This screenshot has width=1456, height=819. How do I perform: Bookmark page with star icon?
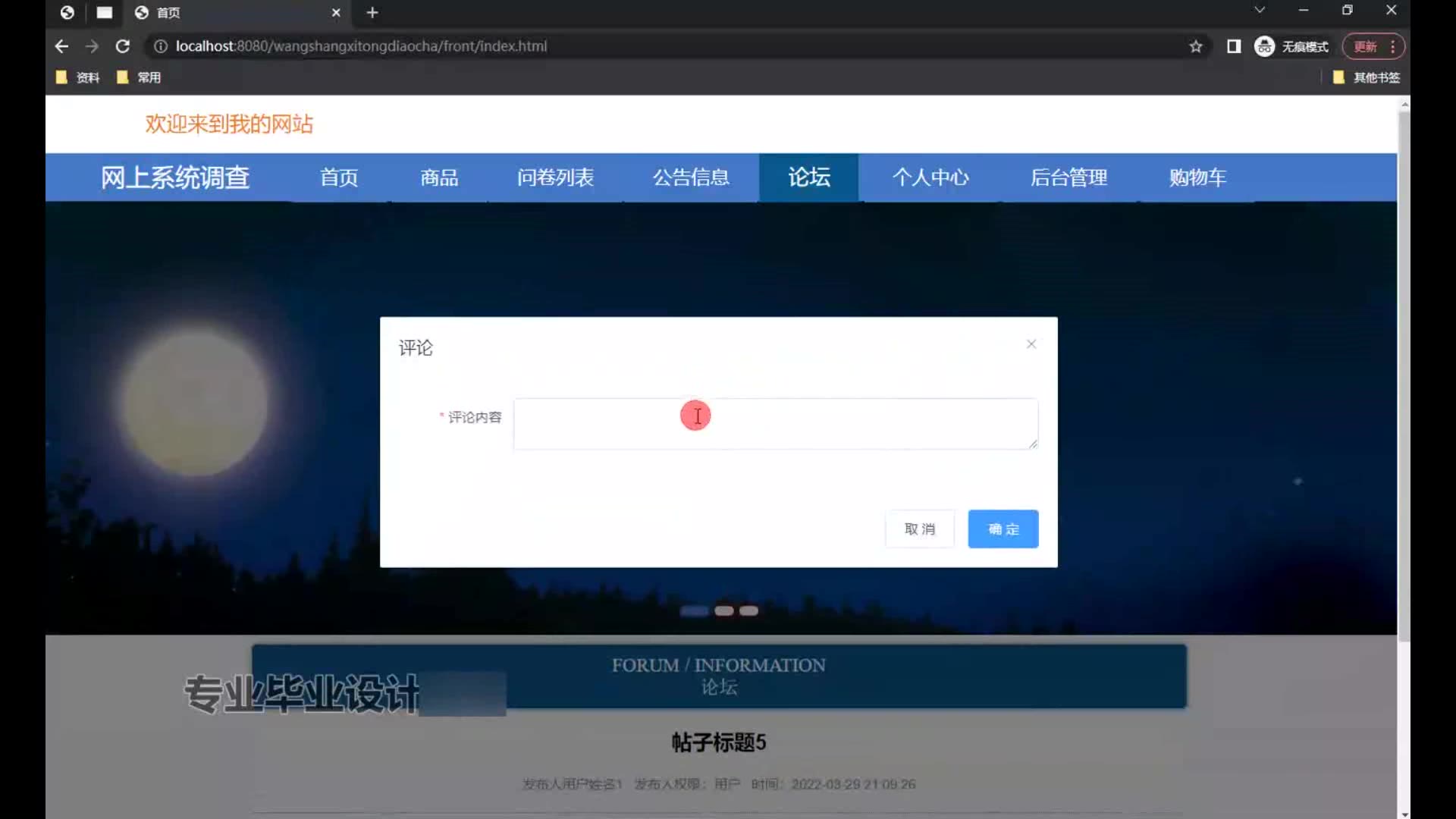click(1196, 46)
